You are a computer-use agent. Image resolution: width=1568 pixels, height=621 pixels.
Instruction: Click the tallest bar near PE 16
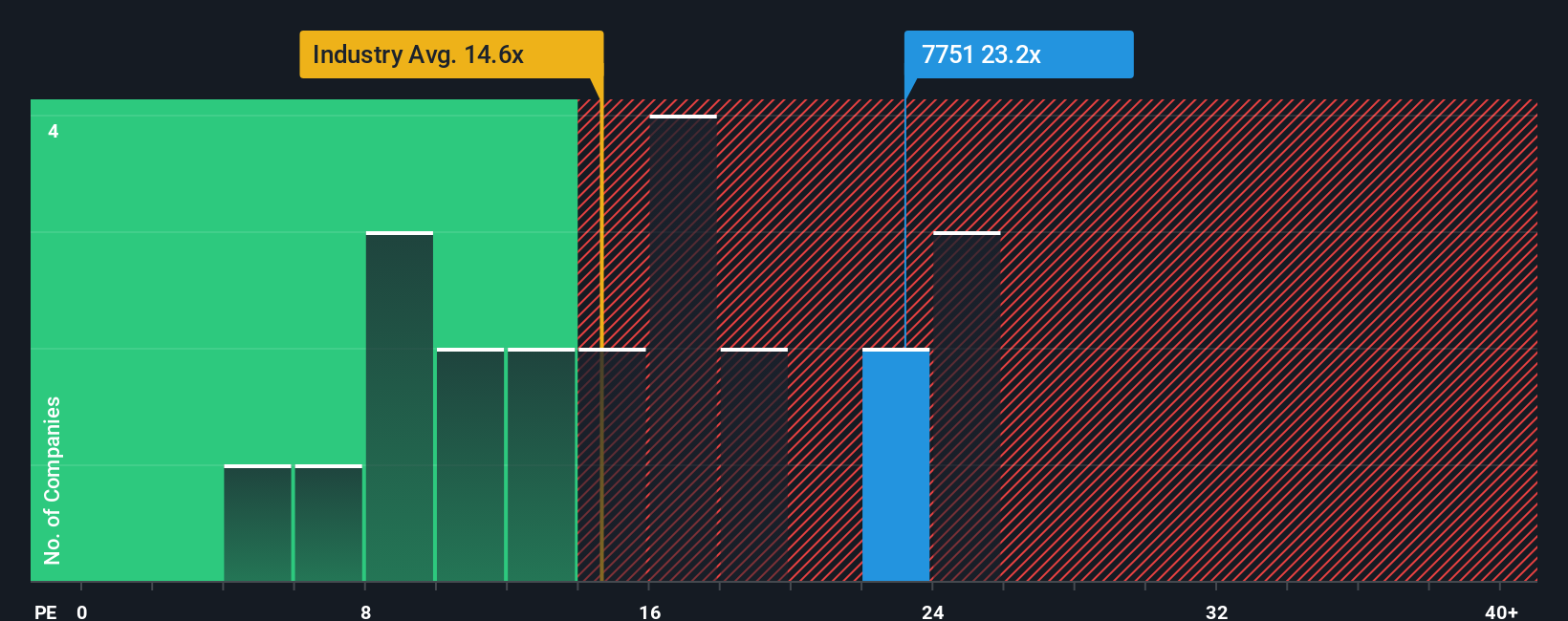683,349
